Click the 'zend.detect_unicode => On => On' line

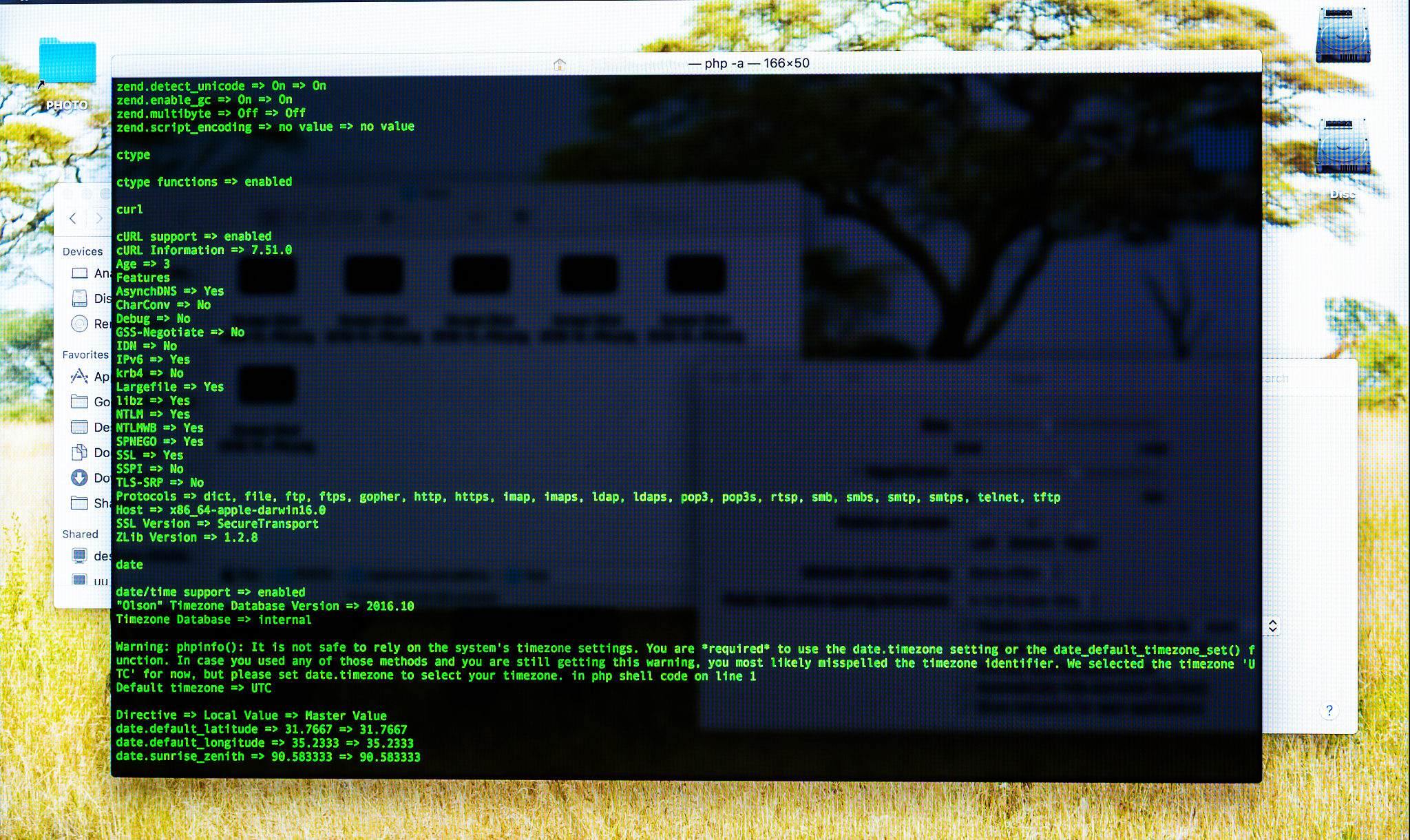click(221, 86)
